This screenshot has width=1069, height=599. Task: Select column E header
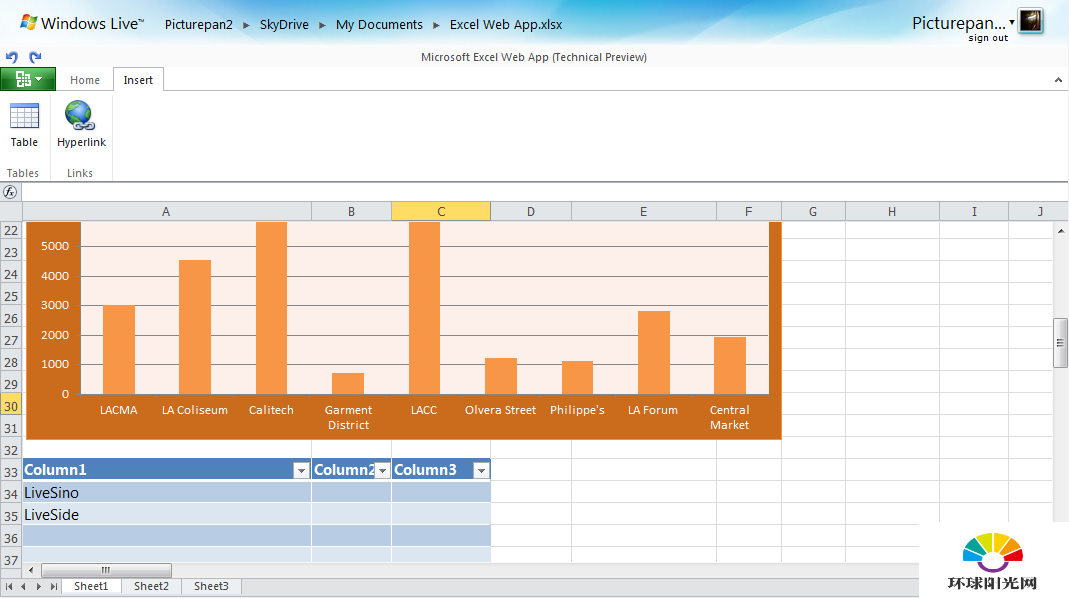click(x=644, y=212)
